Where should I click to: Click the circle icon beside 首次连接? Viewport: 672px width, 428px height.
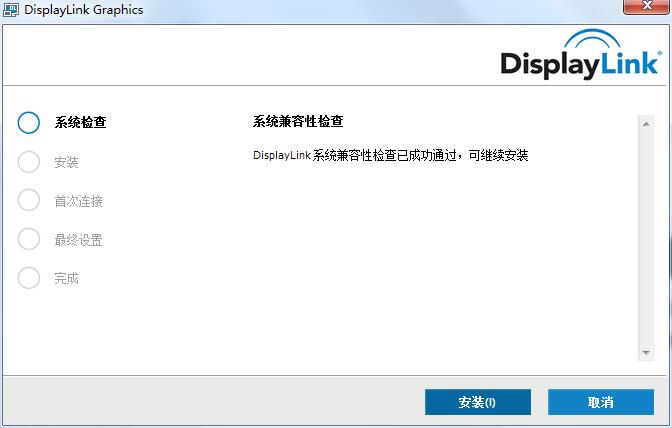pyautogui.click(x=29, y=201)
